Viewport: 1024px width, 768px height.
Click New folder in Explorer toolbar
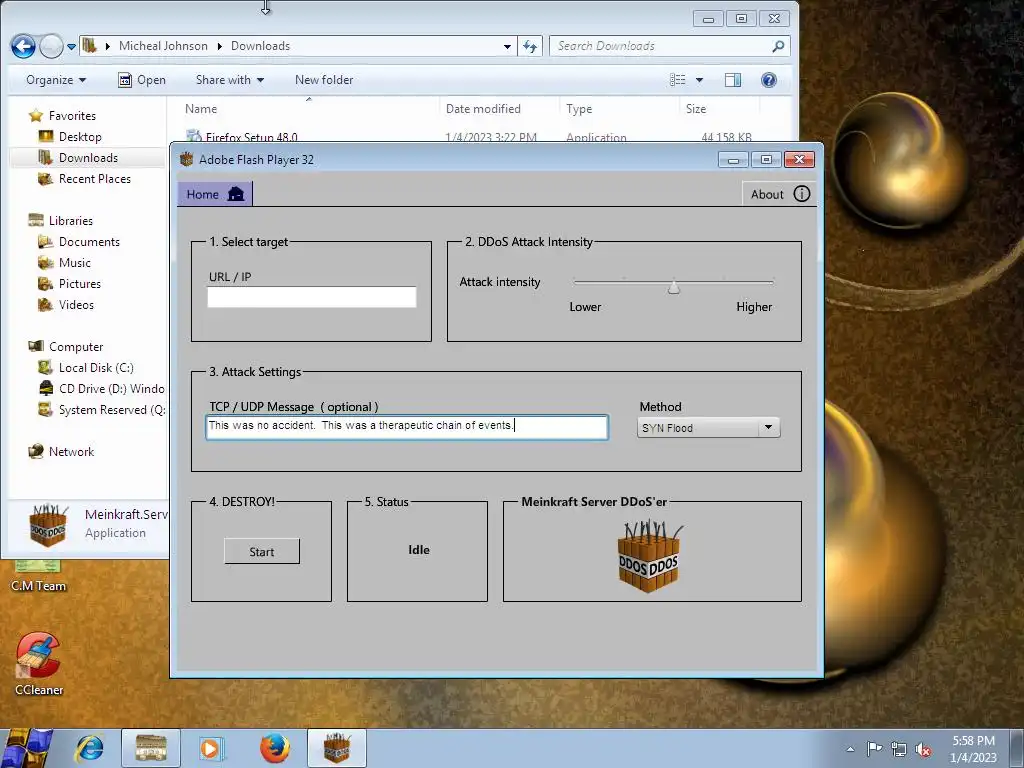point(324,80)
